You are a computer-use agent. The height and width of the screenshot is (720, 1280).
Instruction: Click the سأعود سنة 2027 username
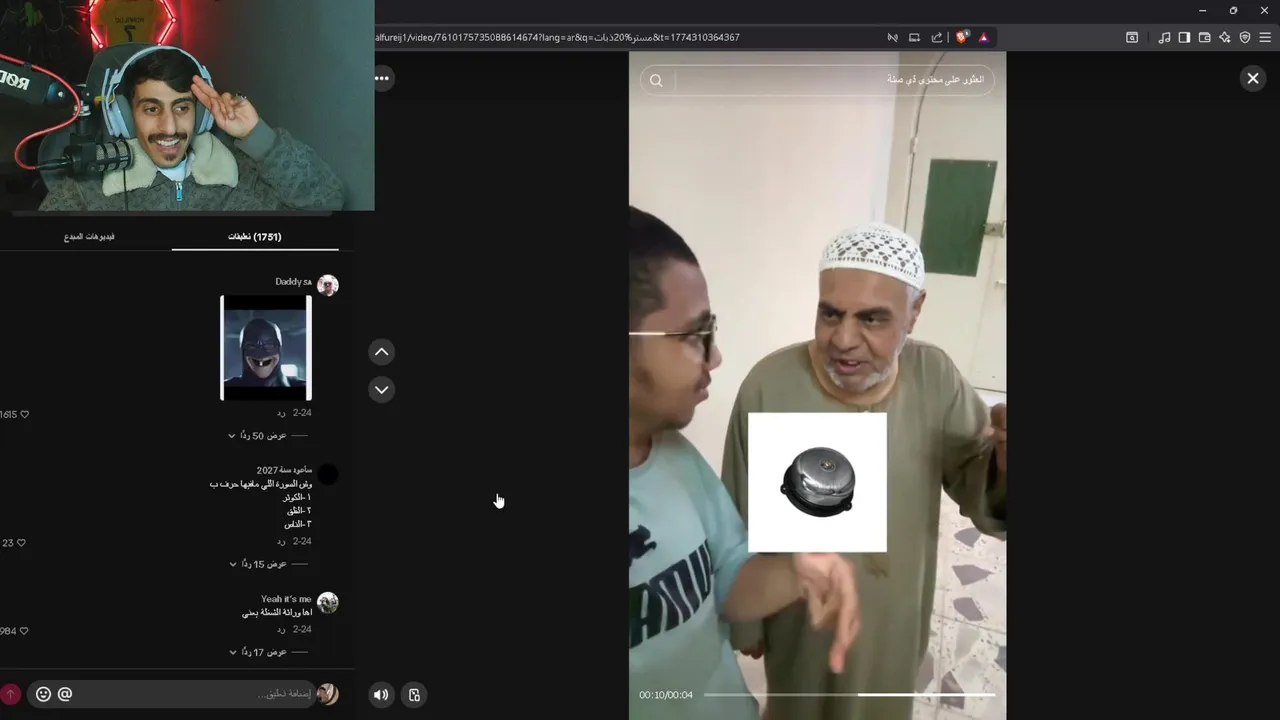tap(284, 470)
